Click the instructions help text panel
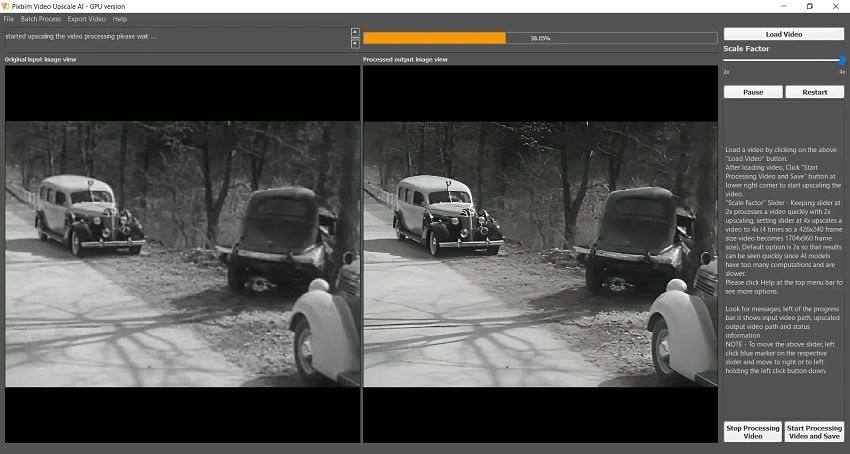Image resolution: width=850 pixels, height=454 pixels. tap(784, 260)
